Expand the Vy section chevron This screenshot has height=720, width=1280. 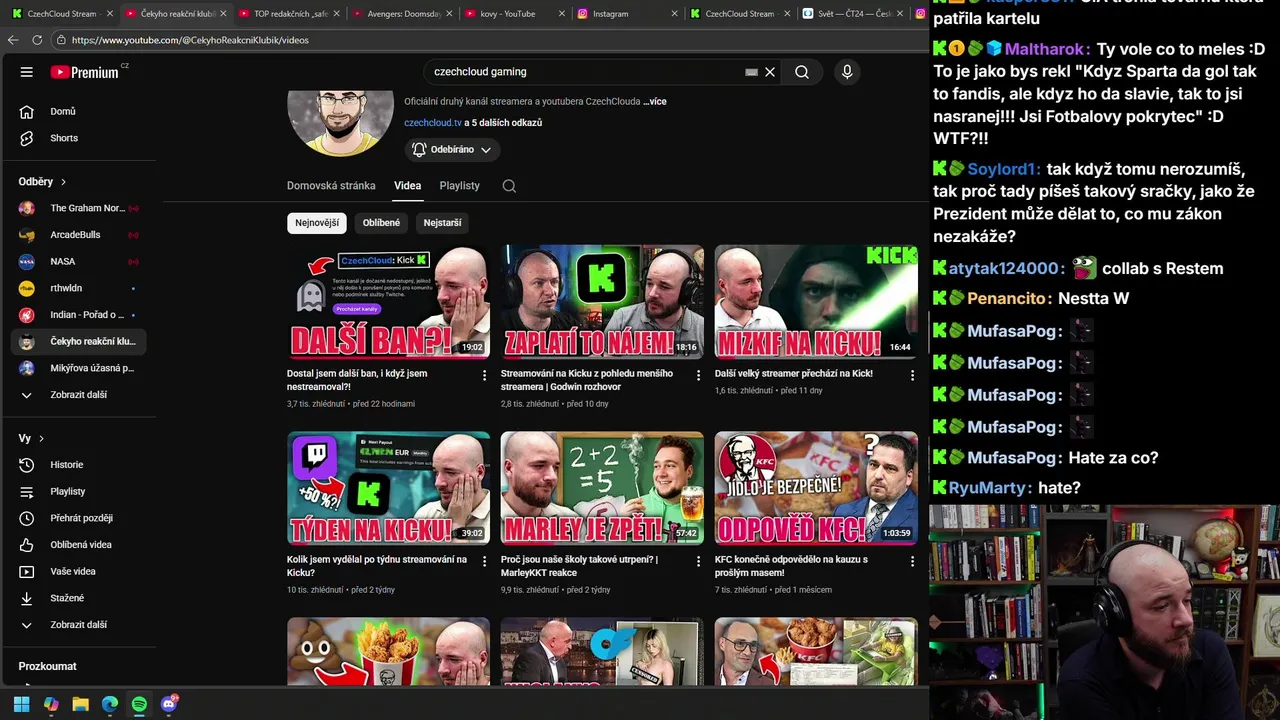(41, 438)
